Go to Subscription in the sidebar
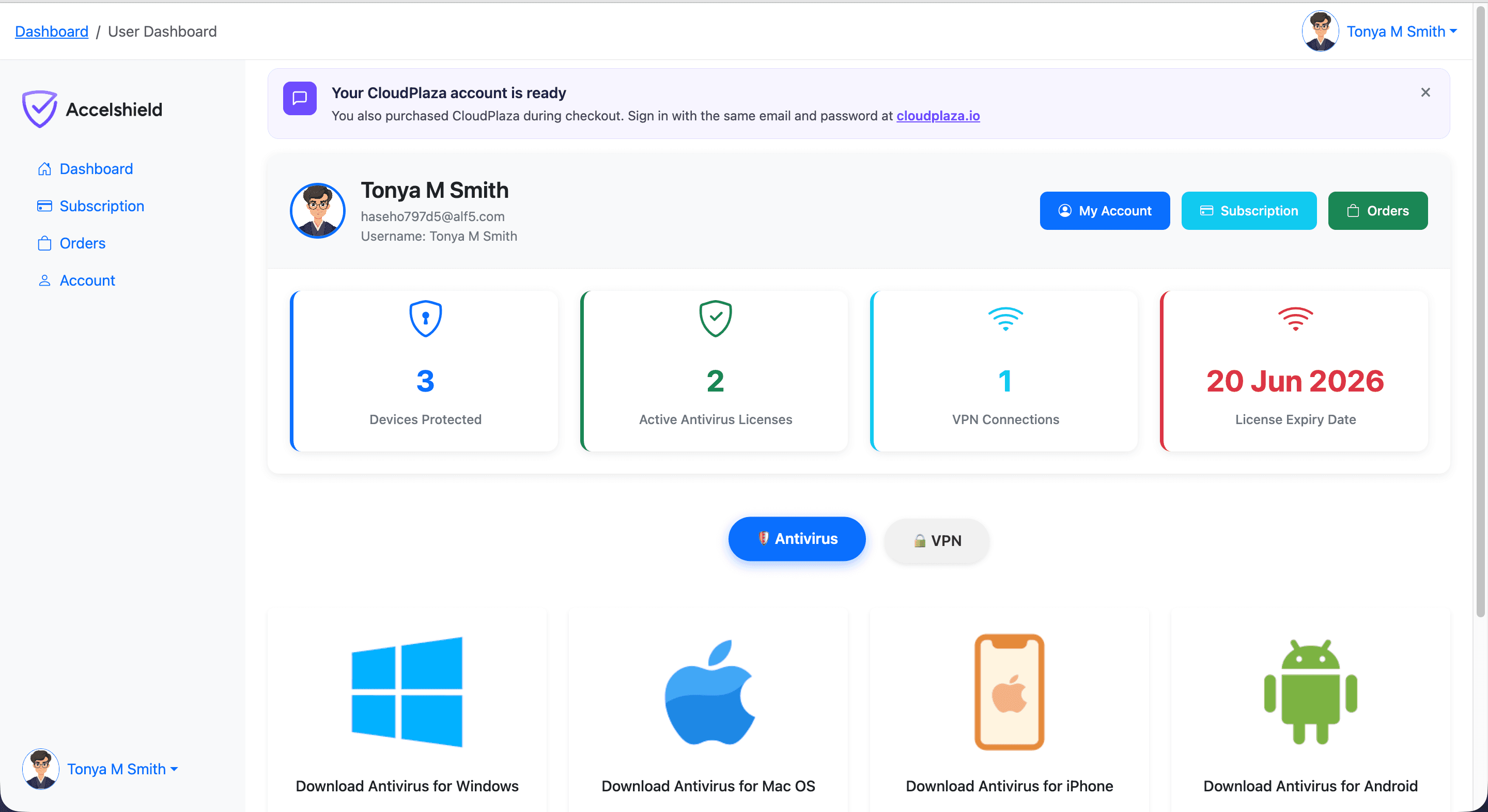 (102, 206)
